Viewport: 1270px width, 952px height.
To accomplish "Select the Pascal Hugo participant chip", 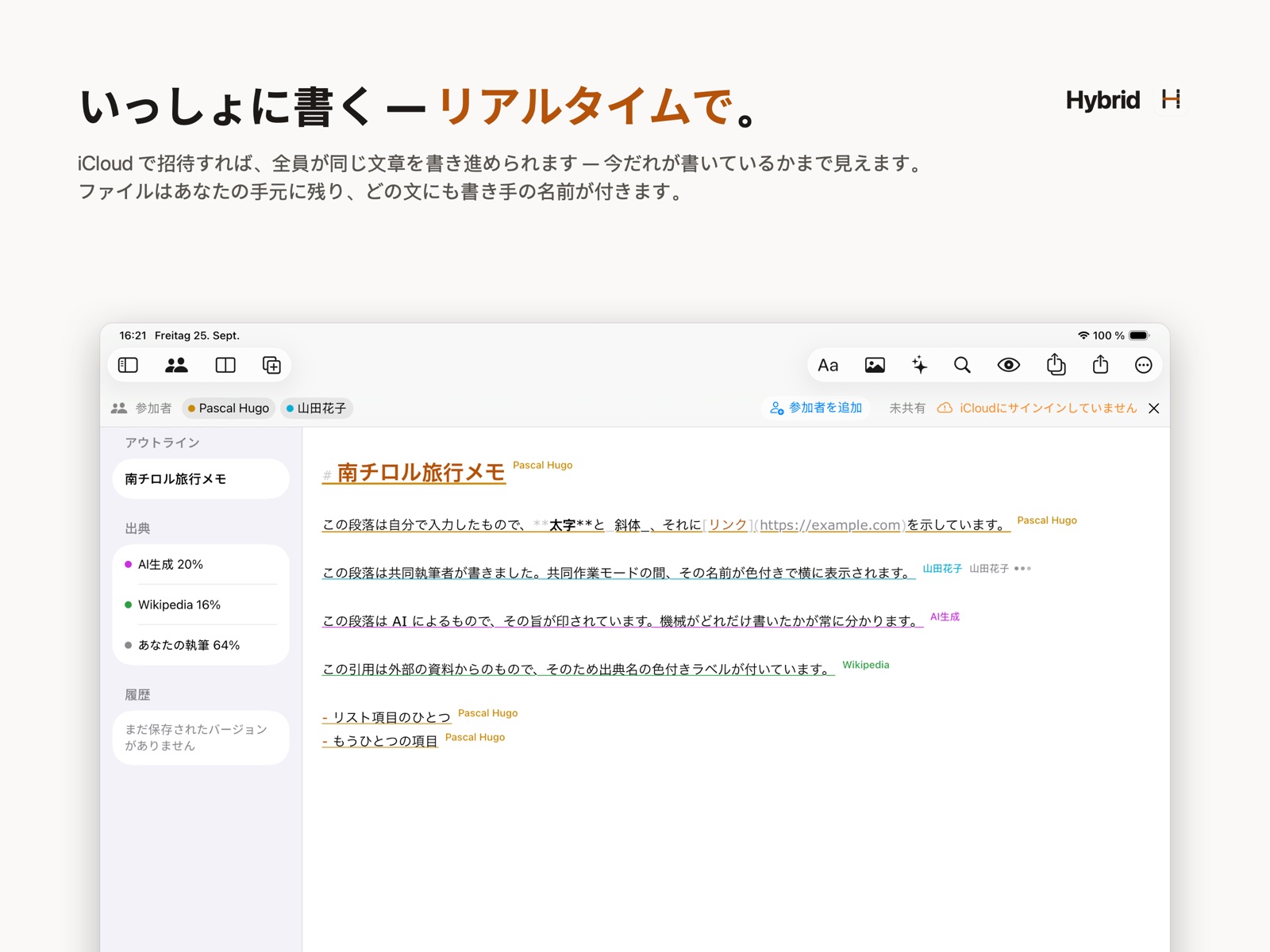I will click(229, 409).
